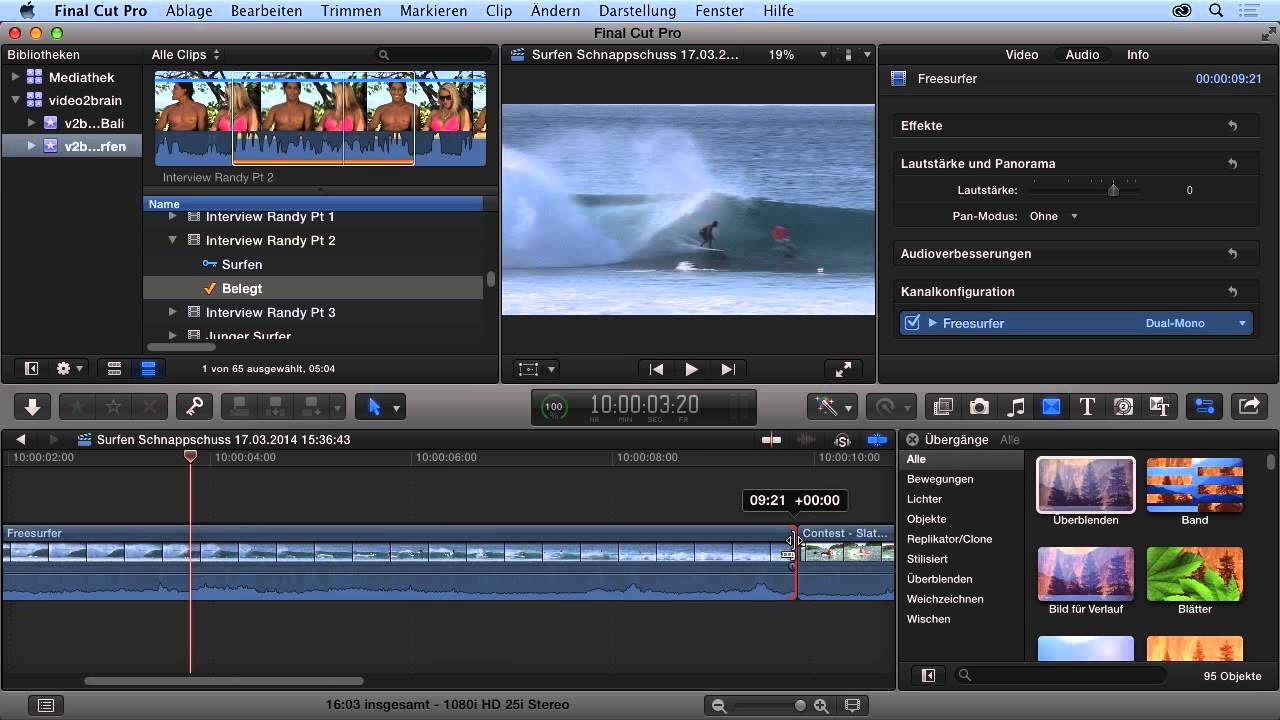This screenshot has width=1280, height=720.
Task: Open the Pan-Modus Ohne dropdown
Action: point(1054,216)
